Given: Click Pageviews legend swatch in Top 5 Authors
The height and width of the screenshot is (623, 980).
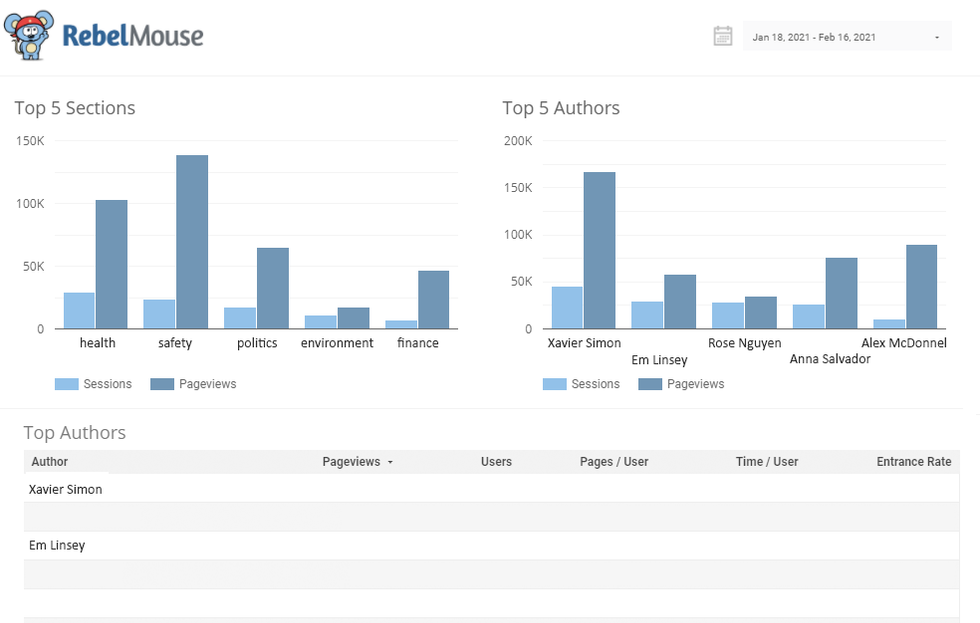Looking at the screenshot, I should tap(651, 384).
